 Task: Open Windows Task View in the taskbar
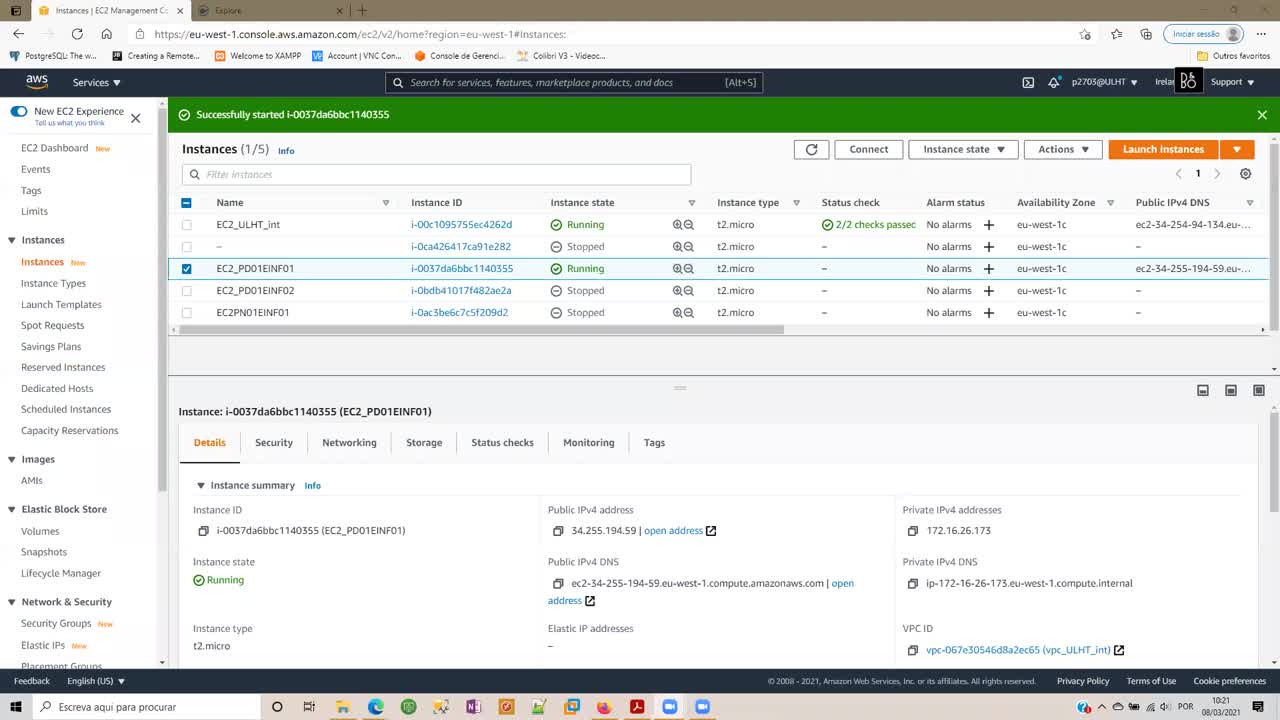(x=309, y=707)
